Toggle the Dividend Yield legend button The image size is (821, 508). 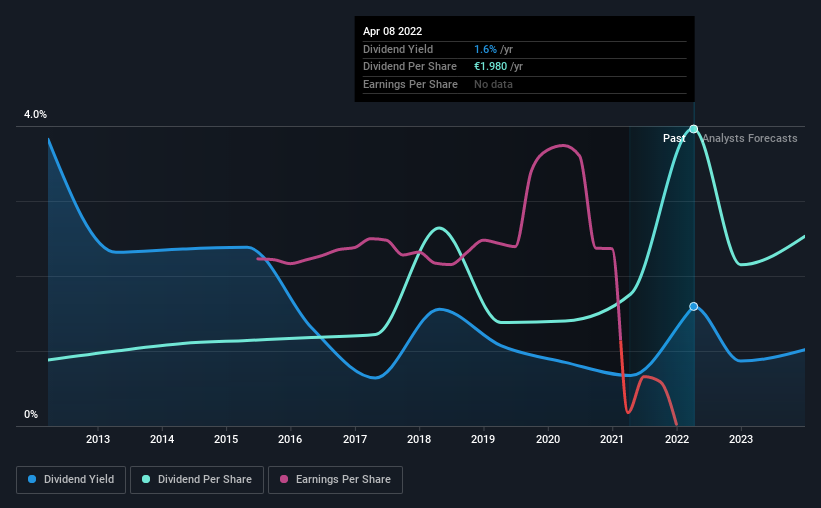pos(71,480)
